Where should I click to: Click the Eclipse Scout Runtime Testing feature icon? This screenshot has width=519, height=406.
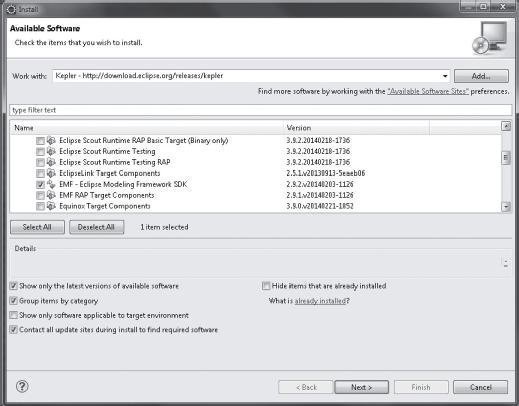point(51,151)
